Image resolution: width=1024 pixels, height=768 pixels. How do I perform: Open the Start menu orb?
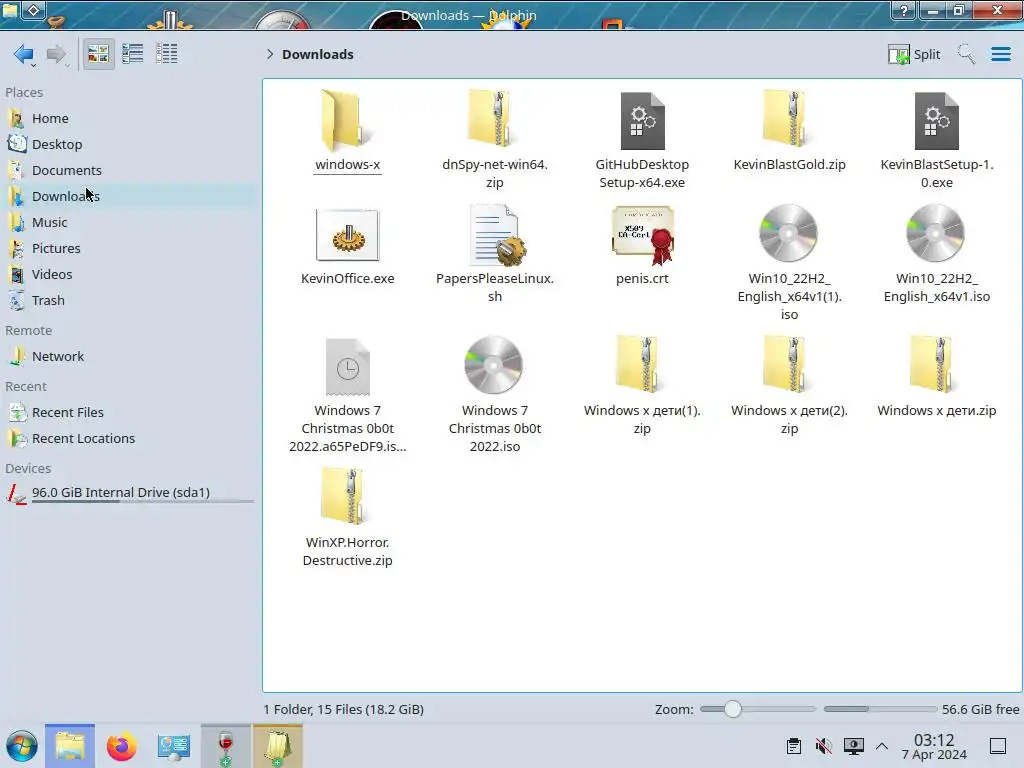click(22, 746)
